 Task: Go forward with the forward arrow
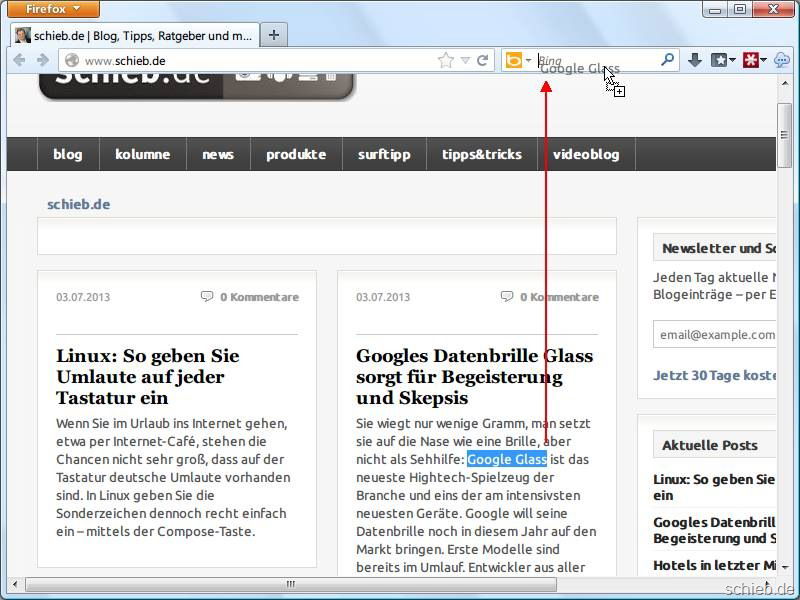click(43, 60)
